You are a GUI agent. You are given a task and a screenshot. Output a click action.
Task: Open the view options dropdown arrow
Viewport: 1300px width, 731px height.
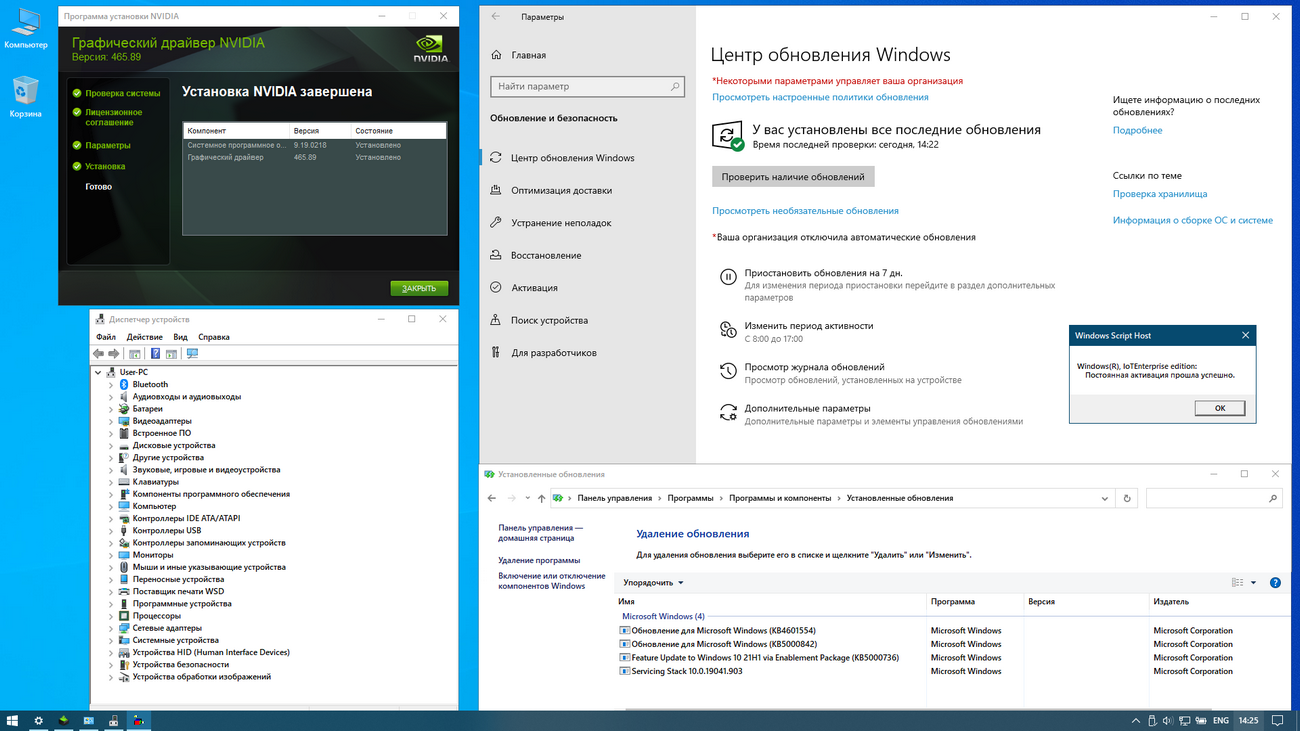pos(1254,582)
